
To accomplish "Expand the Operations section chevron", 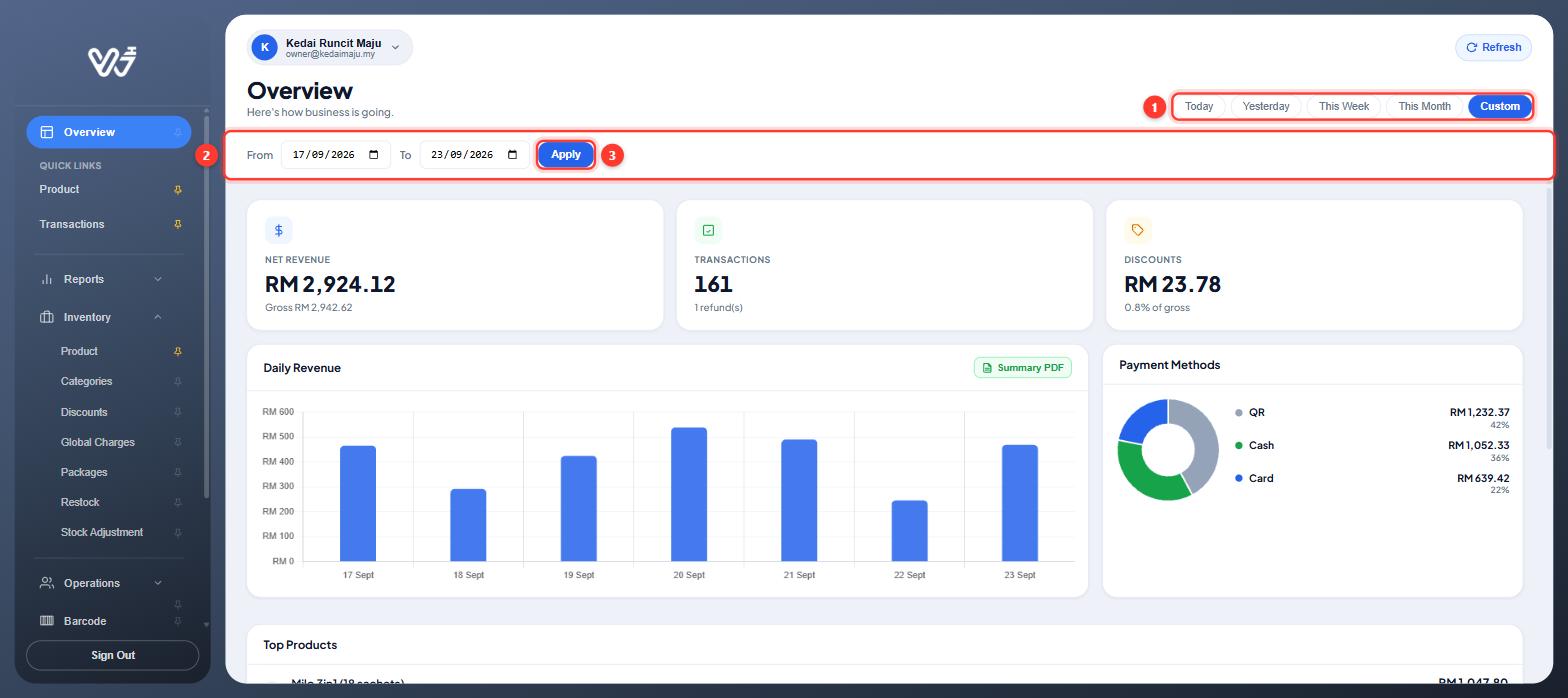I will click(158, 583).
